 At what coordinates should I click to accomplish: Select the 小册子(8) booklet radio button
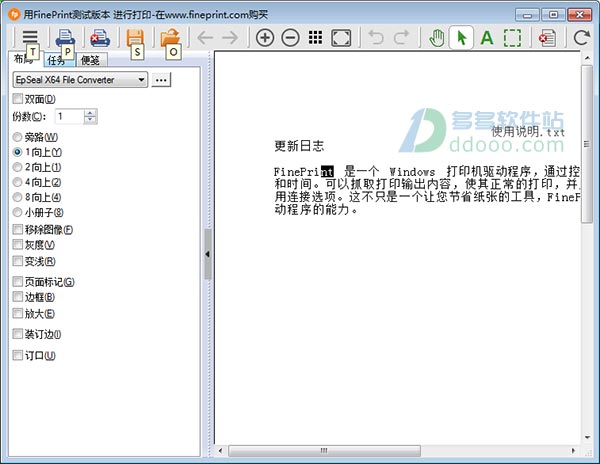pos(17,212)
